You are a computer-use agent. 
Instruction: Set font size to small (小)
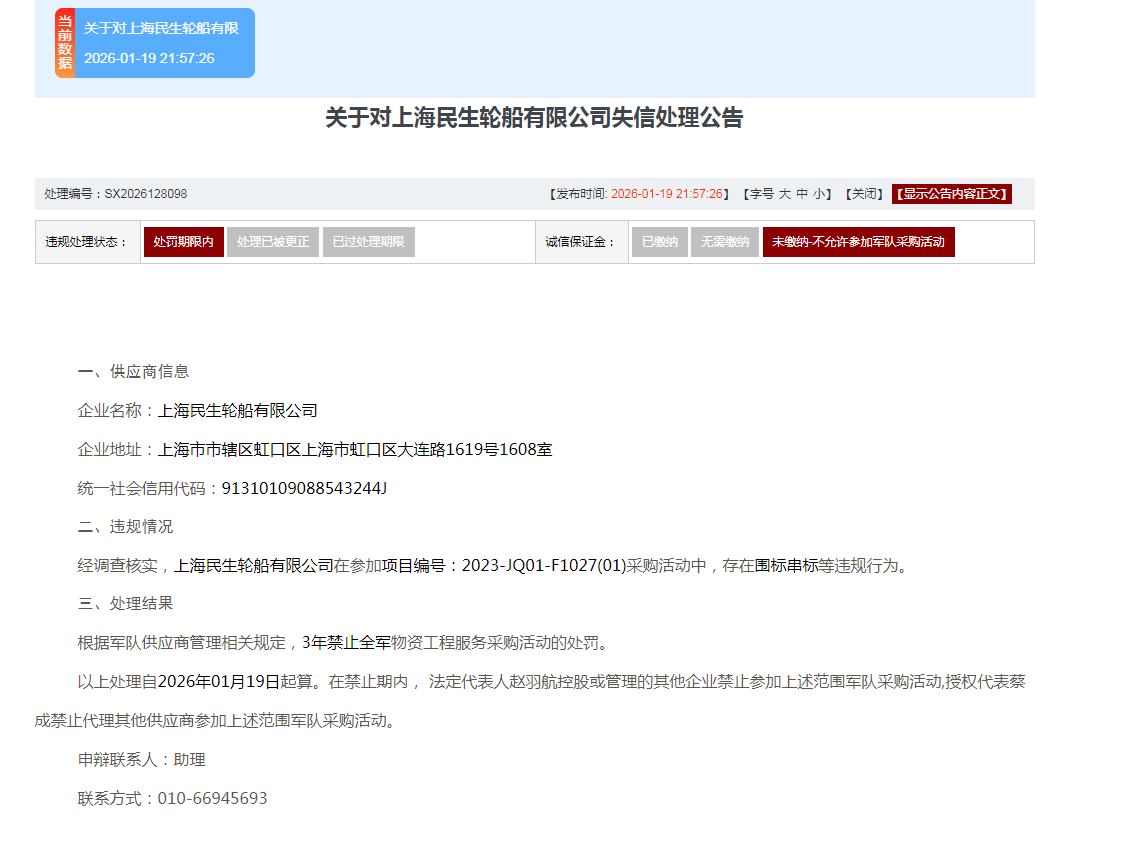(819, 194)
